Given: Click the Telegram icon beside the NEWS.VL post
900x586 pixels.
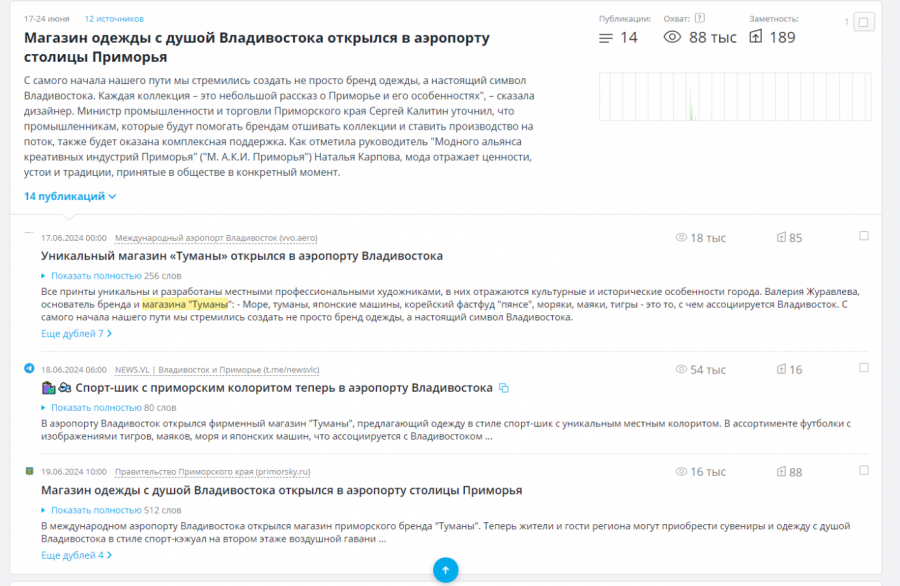Looking at the screenshot, I should [x=29, y=368].
